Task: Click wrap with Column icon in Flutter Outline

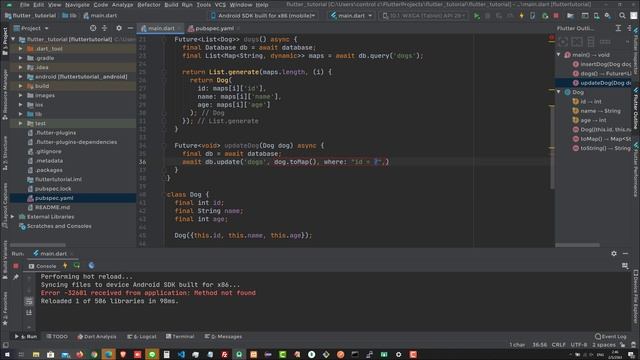Action: (x=591, y=42)
